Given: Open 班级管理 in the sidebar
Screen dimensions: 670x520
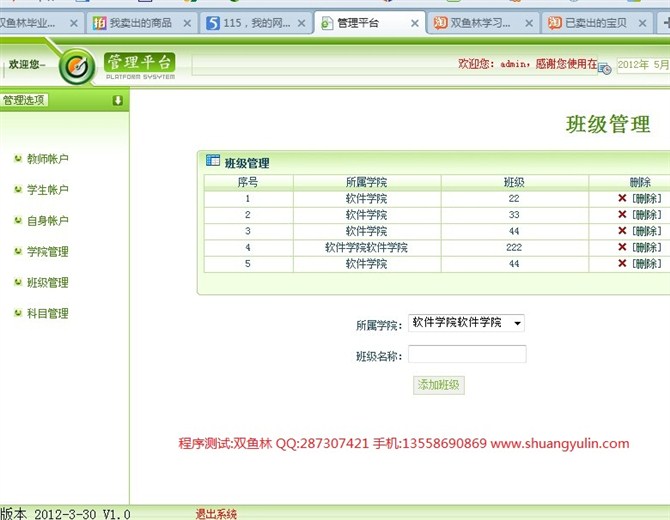Looking at the screenshot, I should (x=48, y=282).
